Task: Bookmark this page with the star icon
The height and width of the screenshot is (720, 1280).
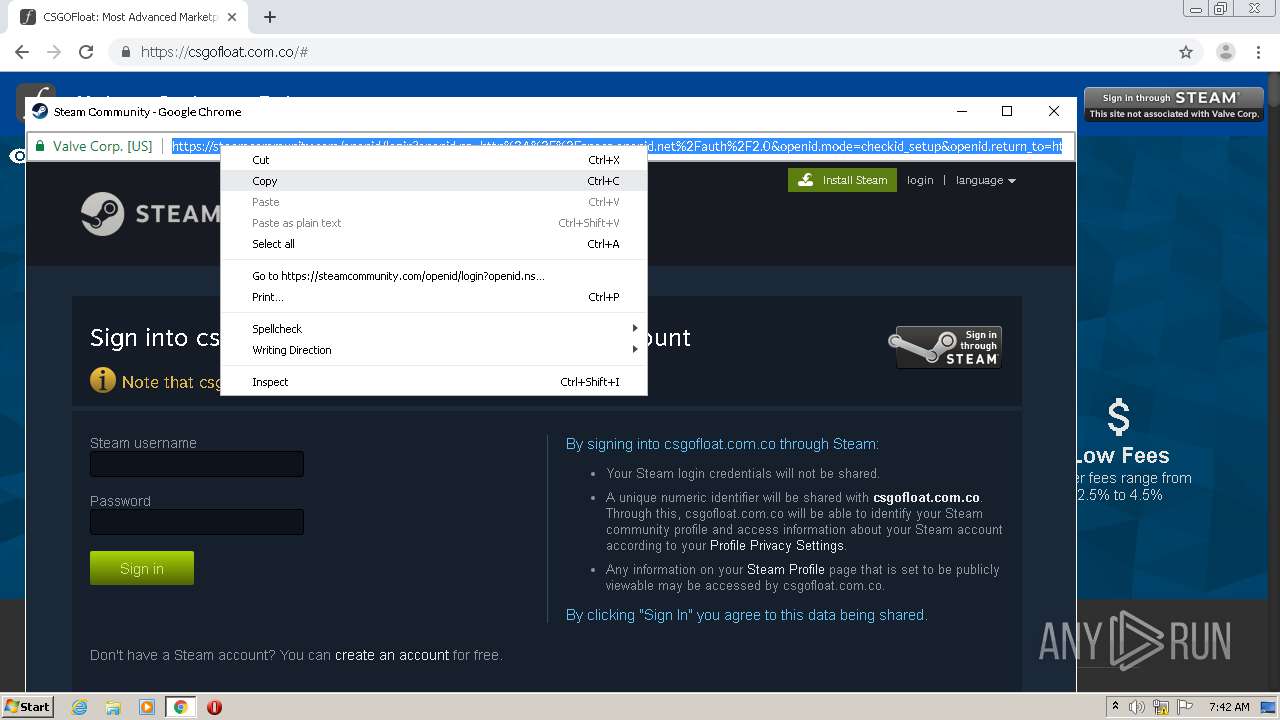Action: tap(1186, 52)
